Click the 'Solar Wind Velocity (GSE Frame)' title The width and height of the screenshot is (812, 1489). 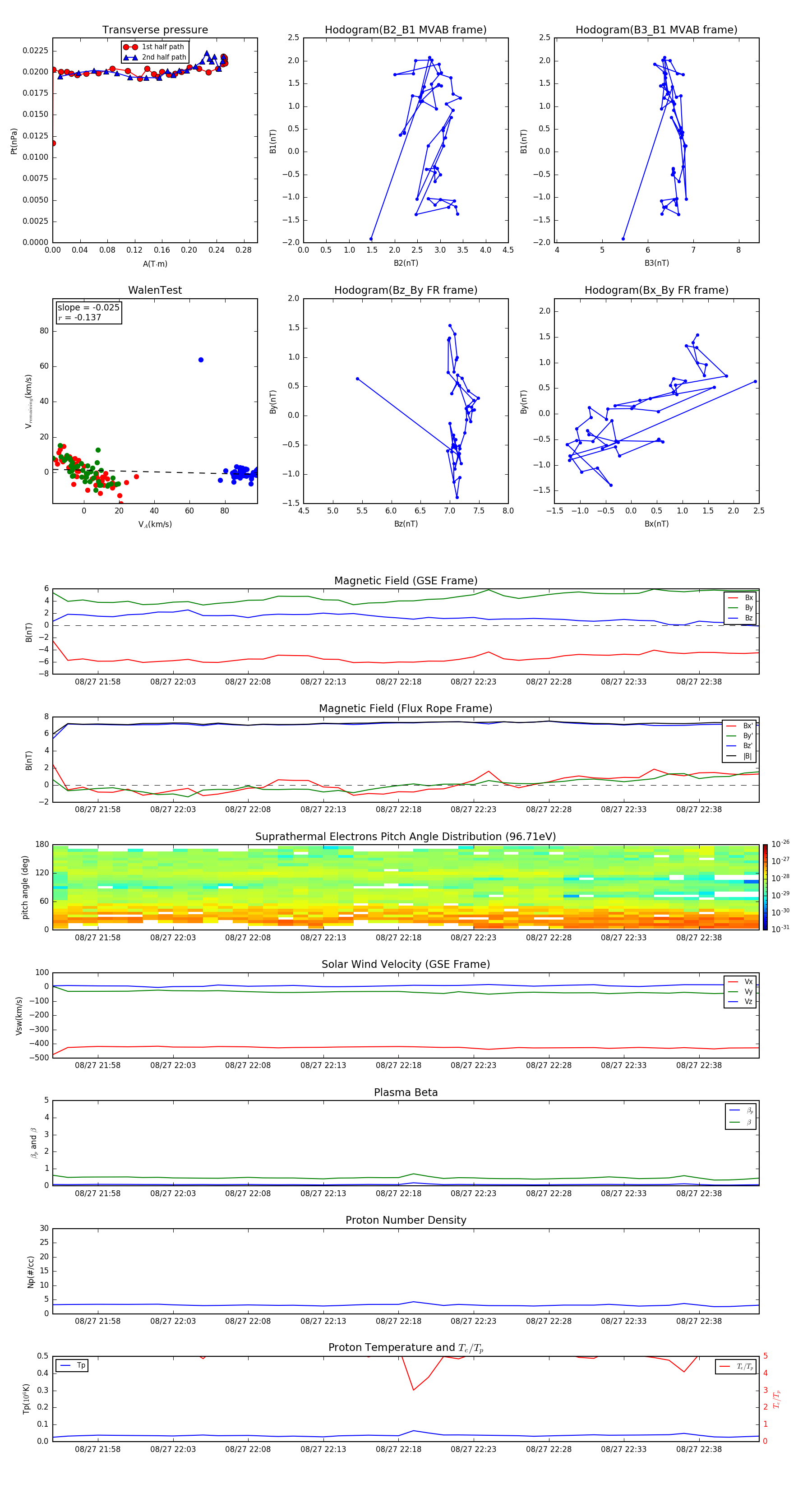pos(406,964)
